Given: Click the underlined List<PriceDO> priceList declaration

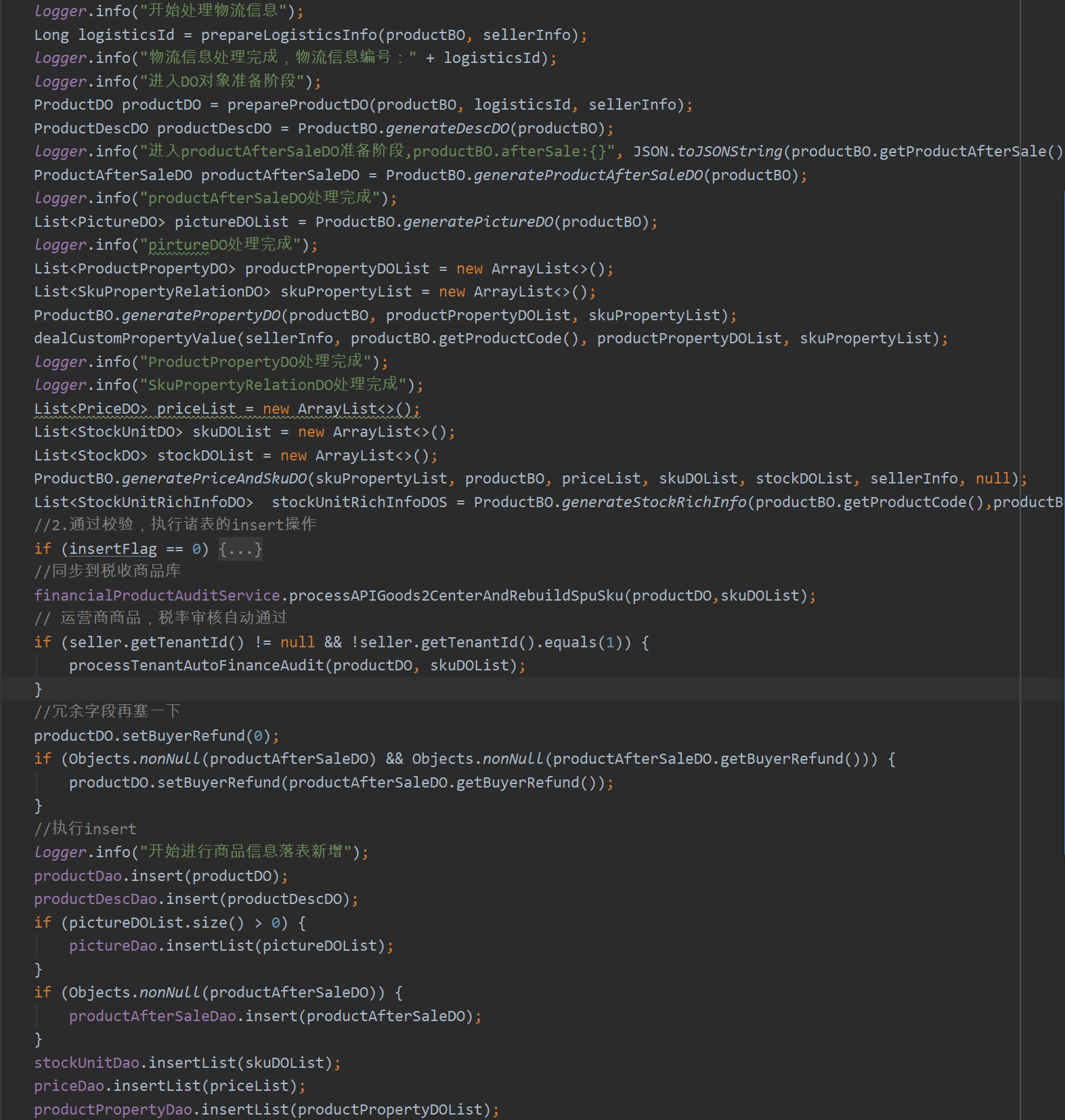Looking at the screenshot, I should click(227, 409).
